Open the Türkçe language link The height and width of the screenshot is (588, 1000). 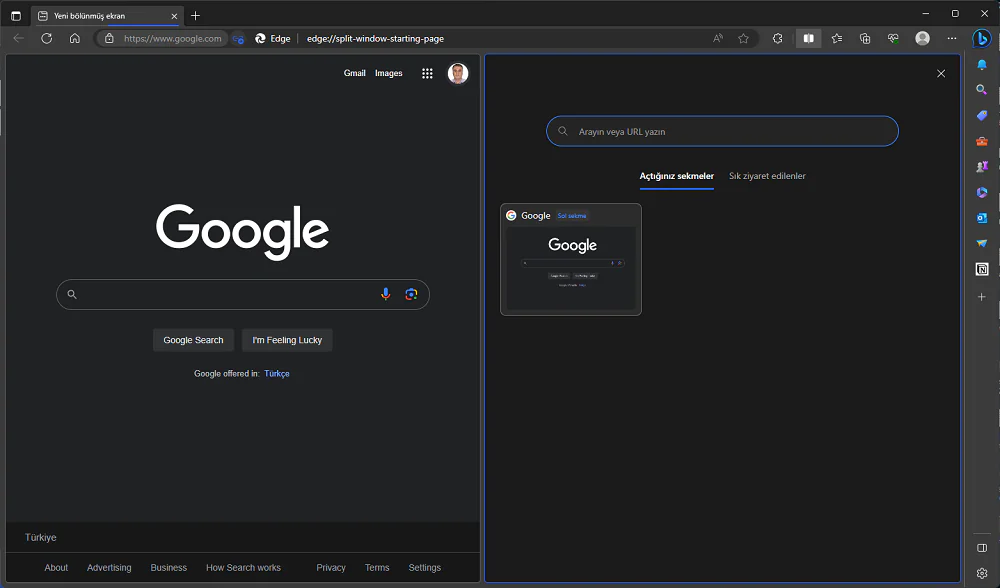click(x=276, y=373)
